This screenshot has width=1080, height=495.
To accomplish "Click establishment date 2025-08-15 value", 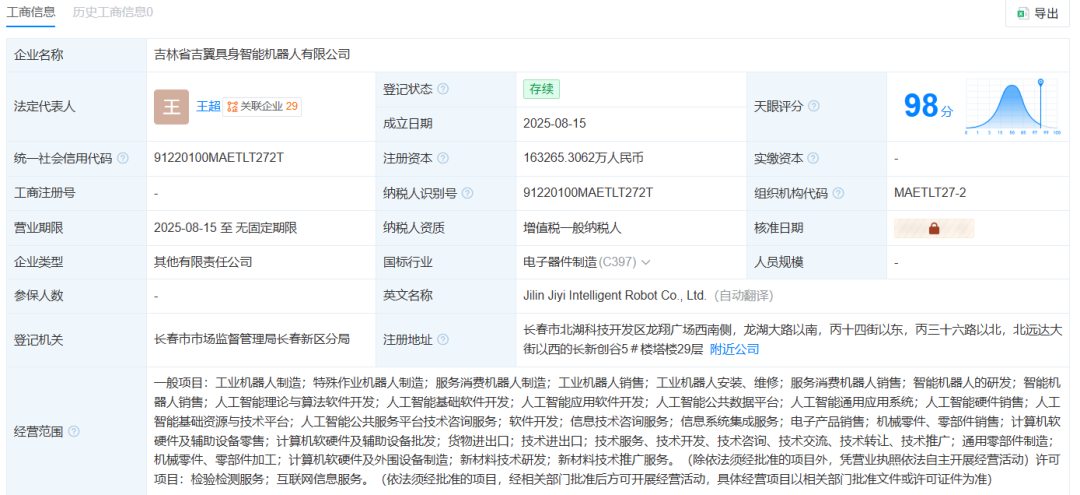I will point(554,124).
